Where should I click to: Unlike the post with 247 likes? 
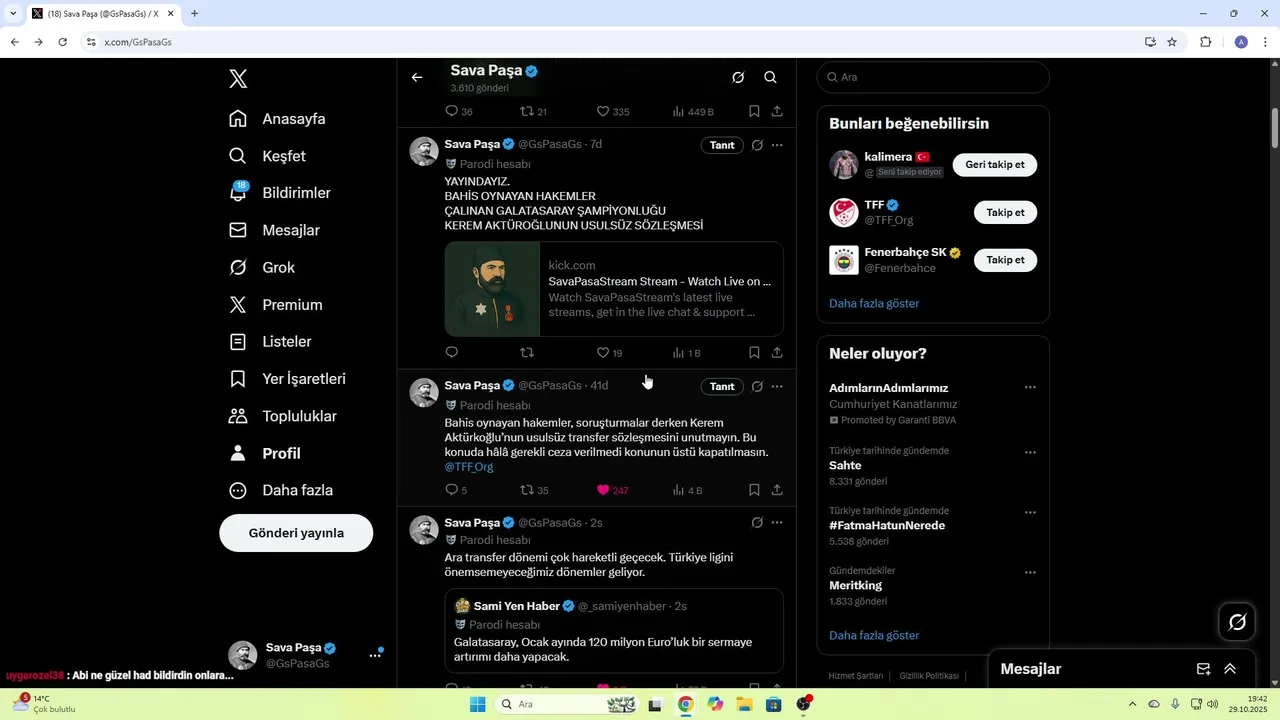pyautogui.click(x=613, y=490)
